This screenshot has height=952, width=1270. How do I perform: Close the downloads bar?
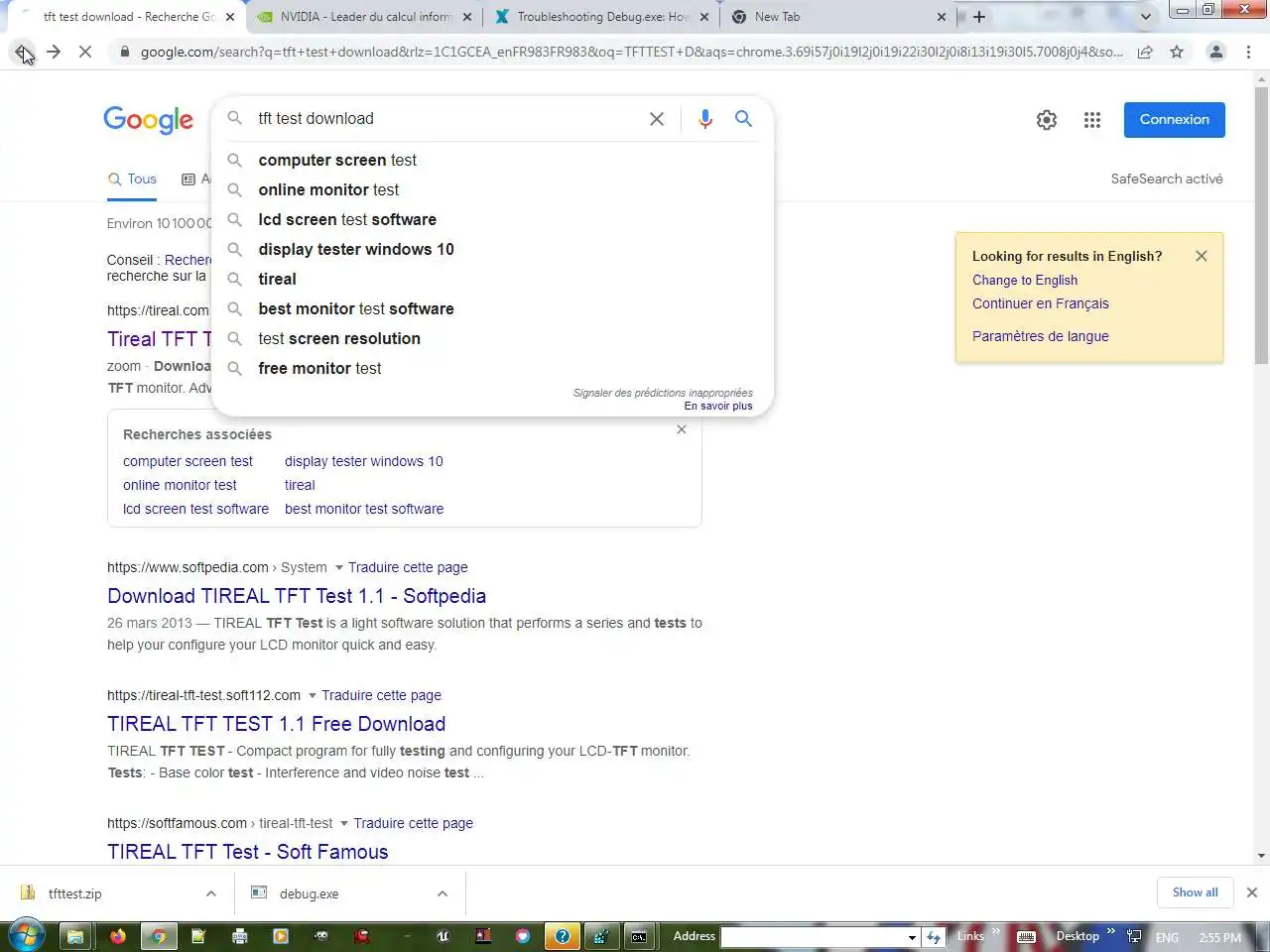click(x=1252, y=892)
